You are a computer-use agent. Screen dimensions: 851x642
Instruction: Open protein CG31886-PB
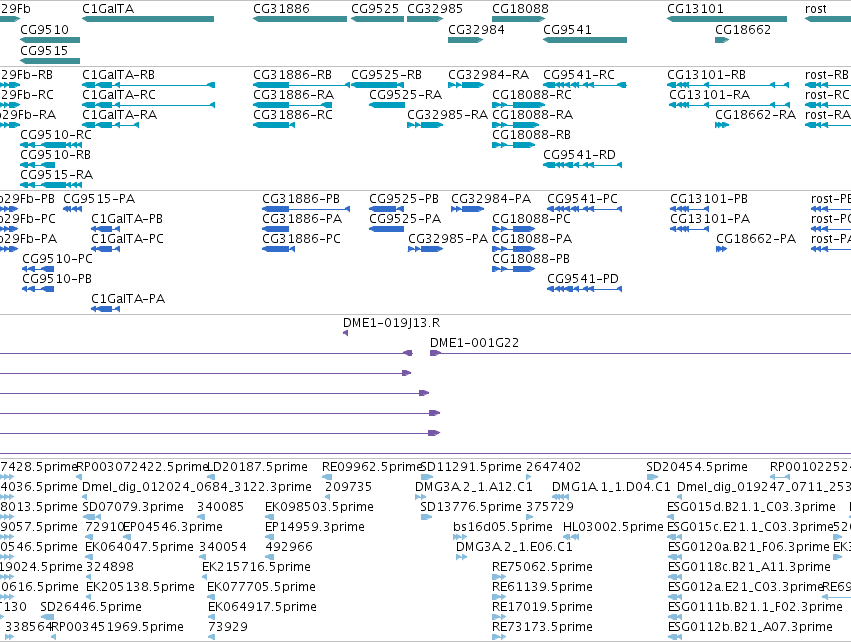[301, 199]
